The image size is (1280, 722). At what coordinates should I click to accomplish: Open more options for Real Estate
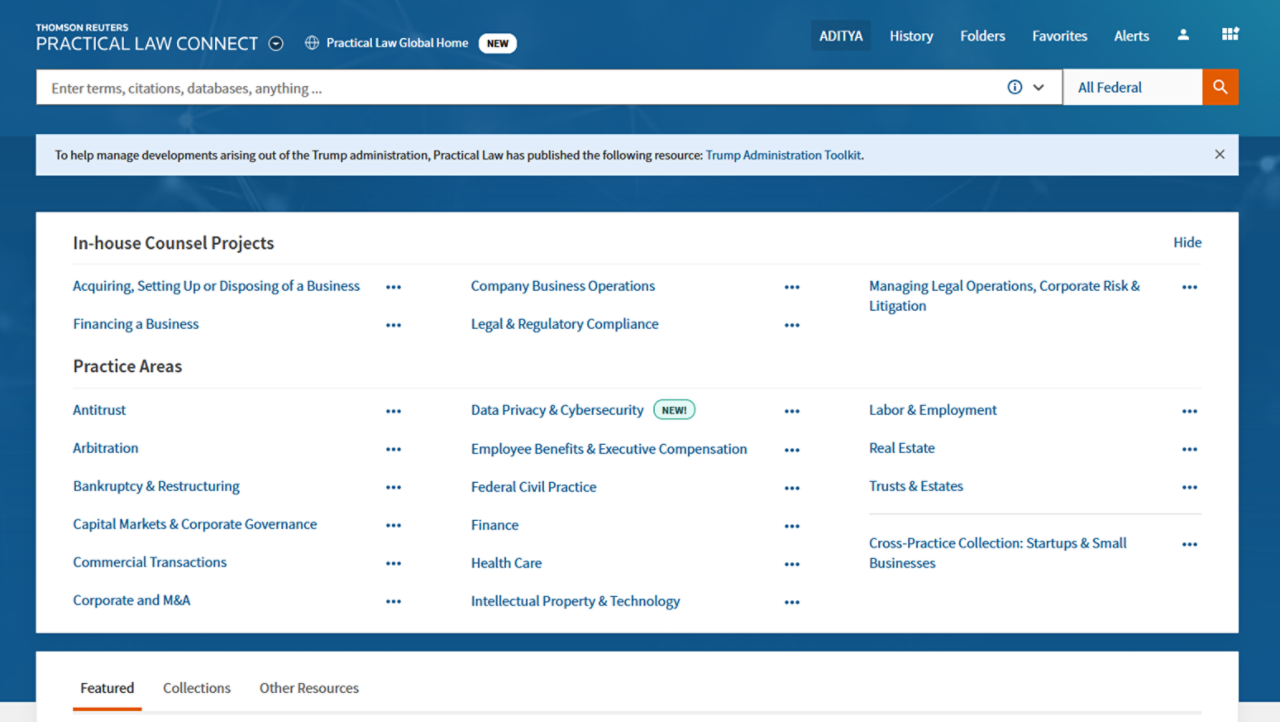pos(1189,449)
